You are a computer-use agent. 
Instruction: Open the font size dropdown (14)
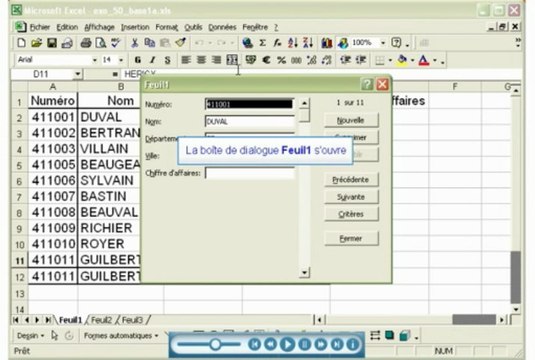pyautogui.click(x=121, y=60)
